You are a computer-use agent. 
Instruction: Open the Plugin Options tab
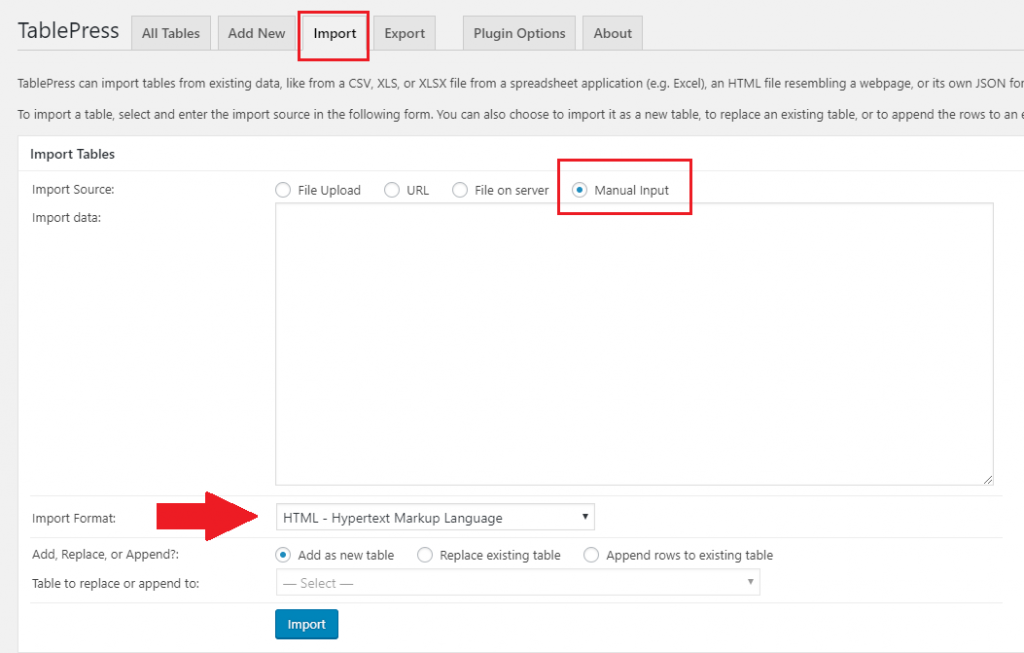518,32
